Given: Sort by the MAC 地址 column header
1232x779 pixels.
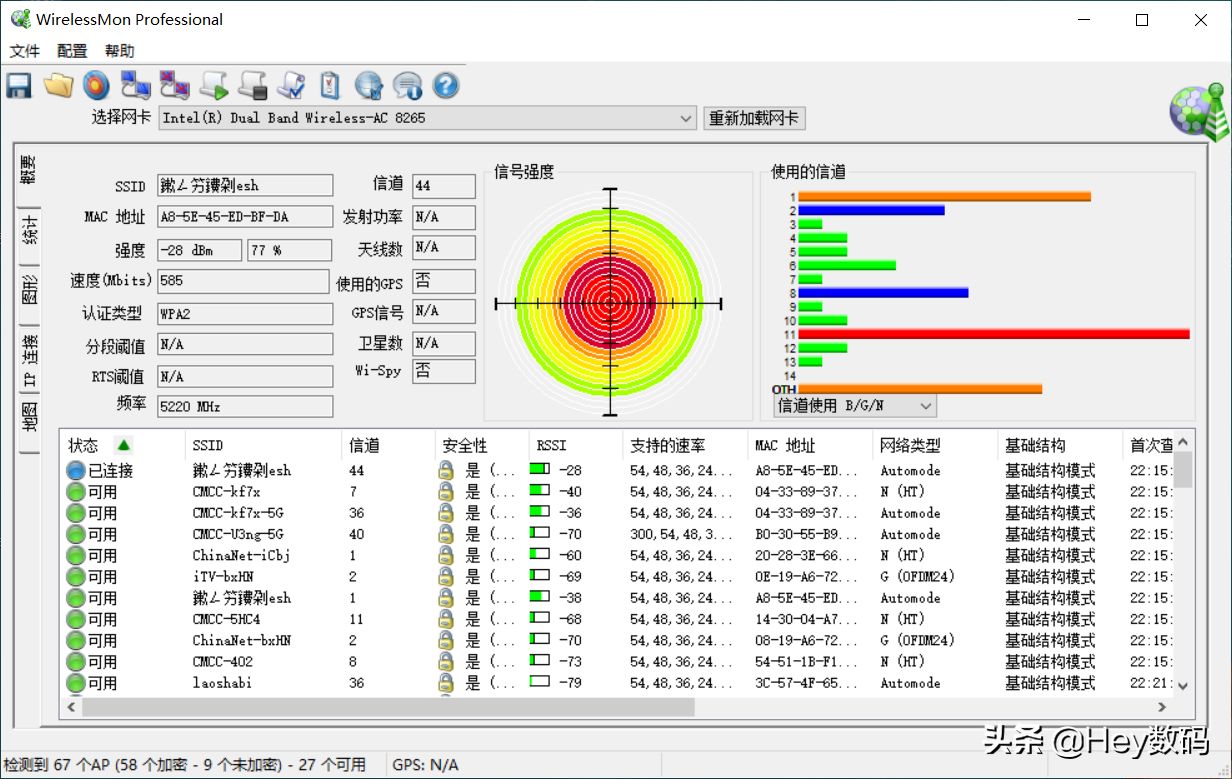Looking at the screenshot, I should pyautogui.click(x=809, y=445).
